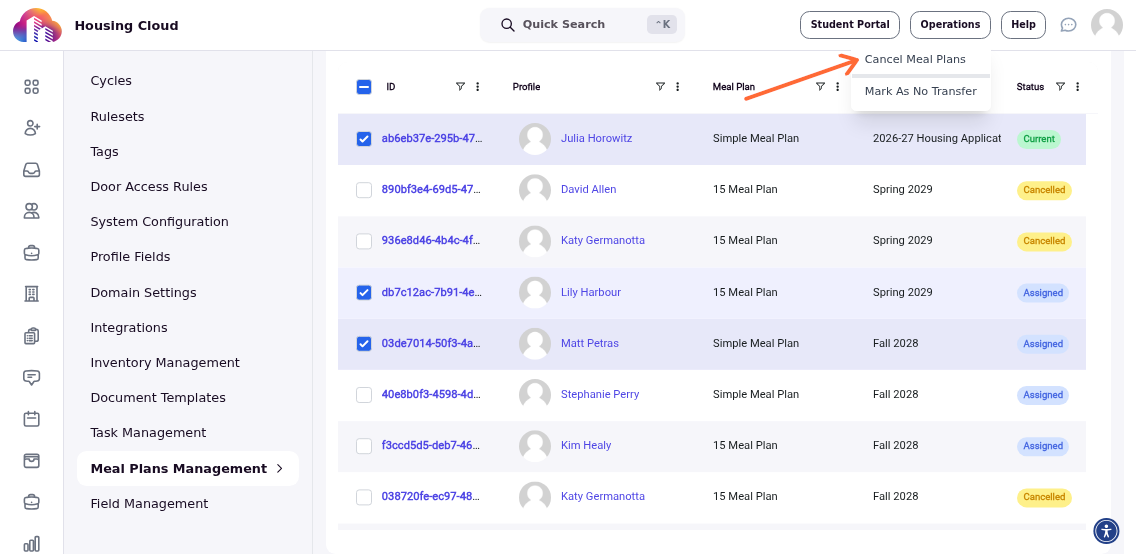Check row 936e8d46 Katy Germanotta checkbox
This screenshot has width=1136, height=554.
364,241
